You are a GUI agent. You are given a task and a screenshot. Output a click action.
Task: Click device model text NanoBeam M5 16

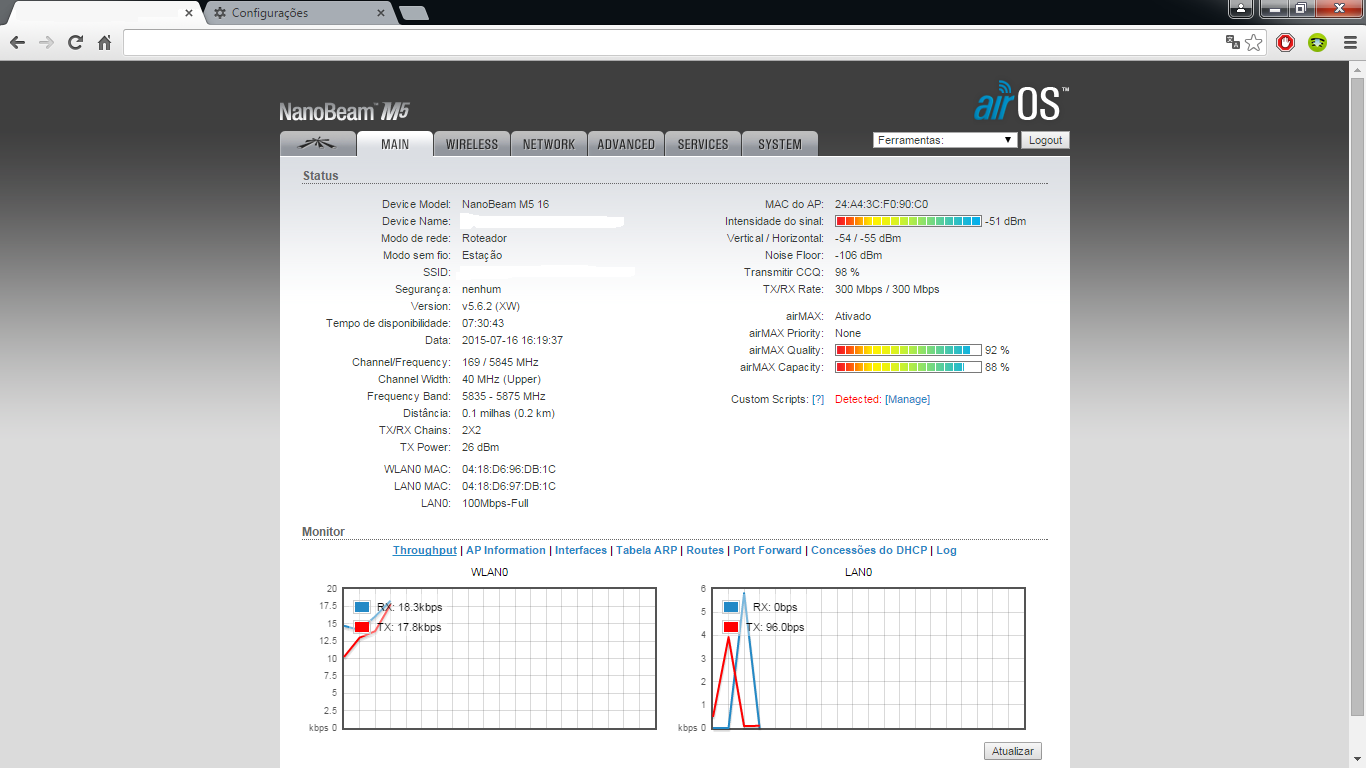(505, 204)
